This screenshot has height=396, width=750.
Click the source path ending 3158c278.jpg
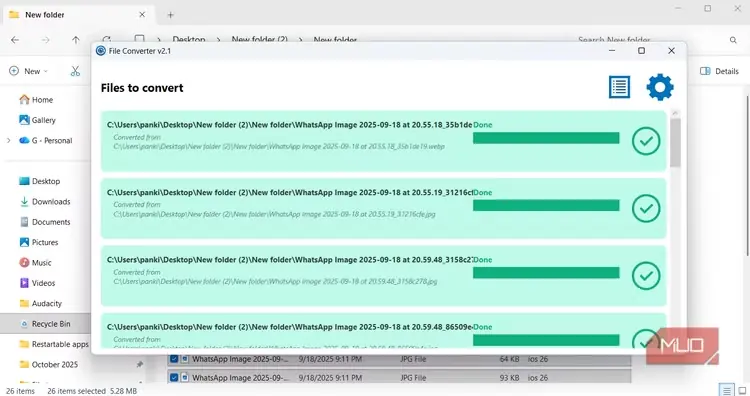point(275,282)
